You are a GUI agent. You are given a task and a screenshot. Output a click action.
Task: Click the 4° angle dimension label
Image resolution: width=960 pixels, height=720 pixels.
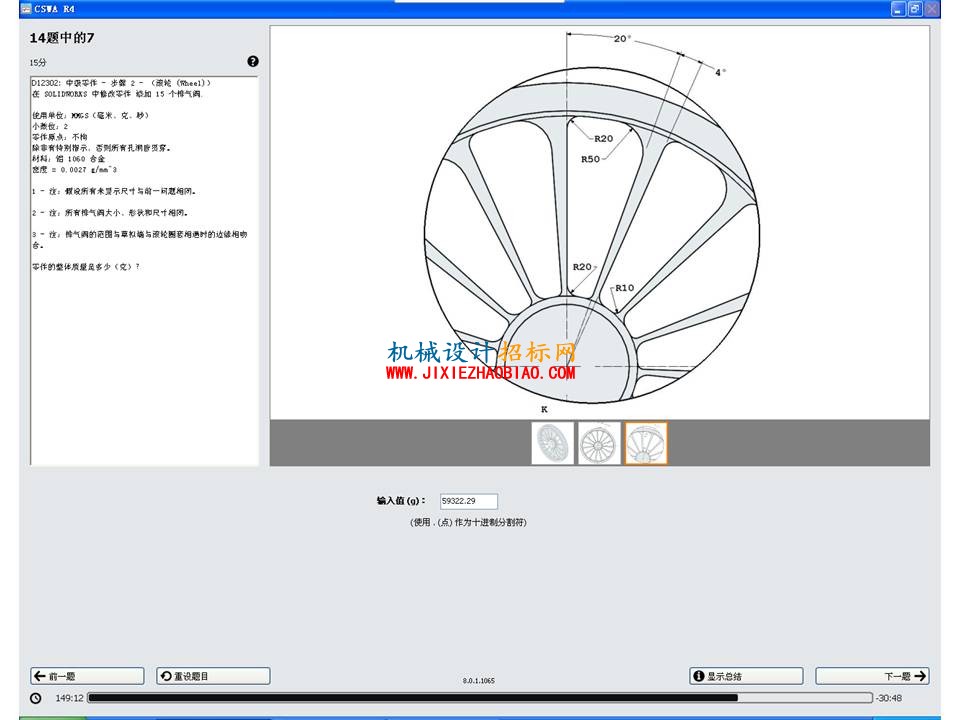point(721,72)
